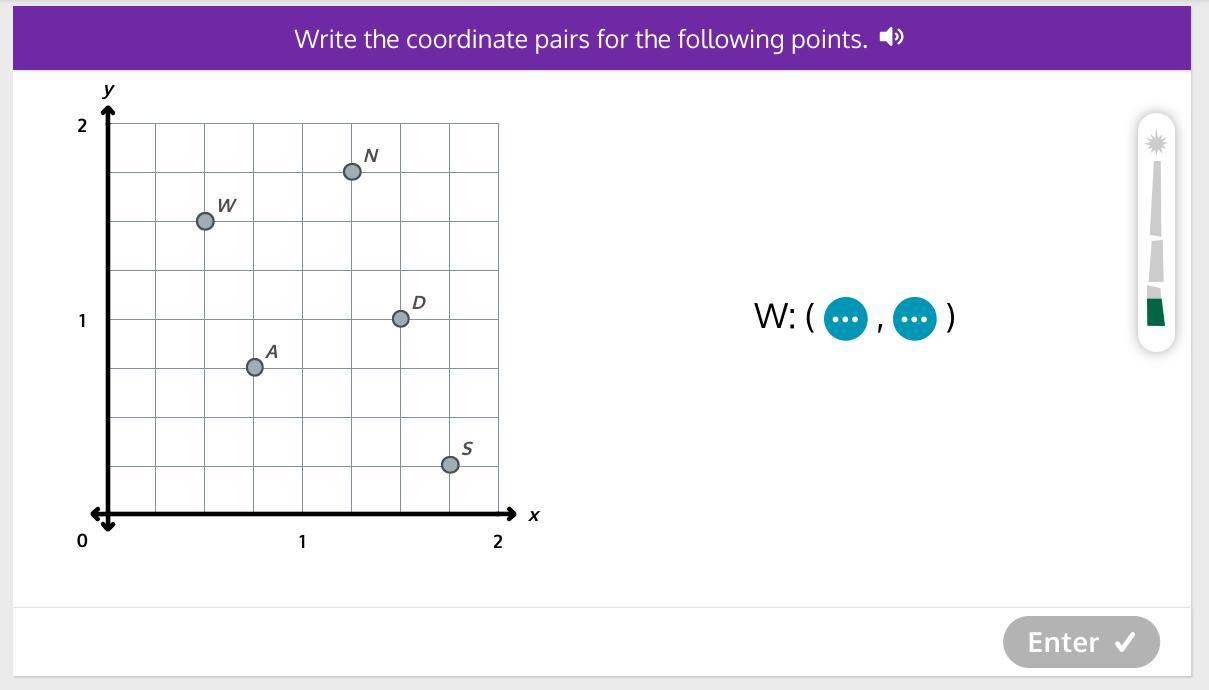Click the y-axis label y
Screen dimensions: 1209x690
[108, 90]
